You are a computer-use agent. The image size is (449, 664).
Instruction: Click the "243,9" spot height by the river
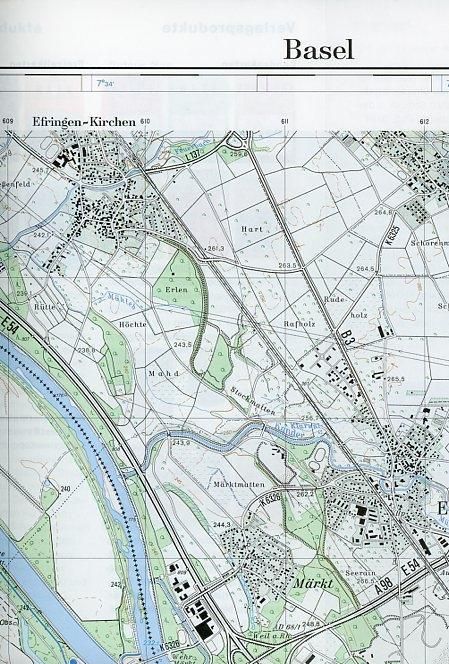tap(181, 443)
